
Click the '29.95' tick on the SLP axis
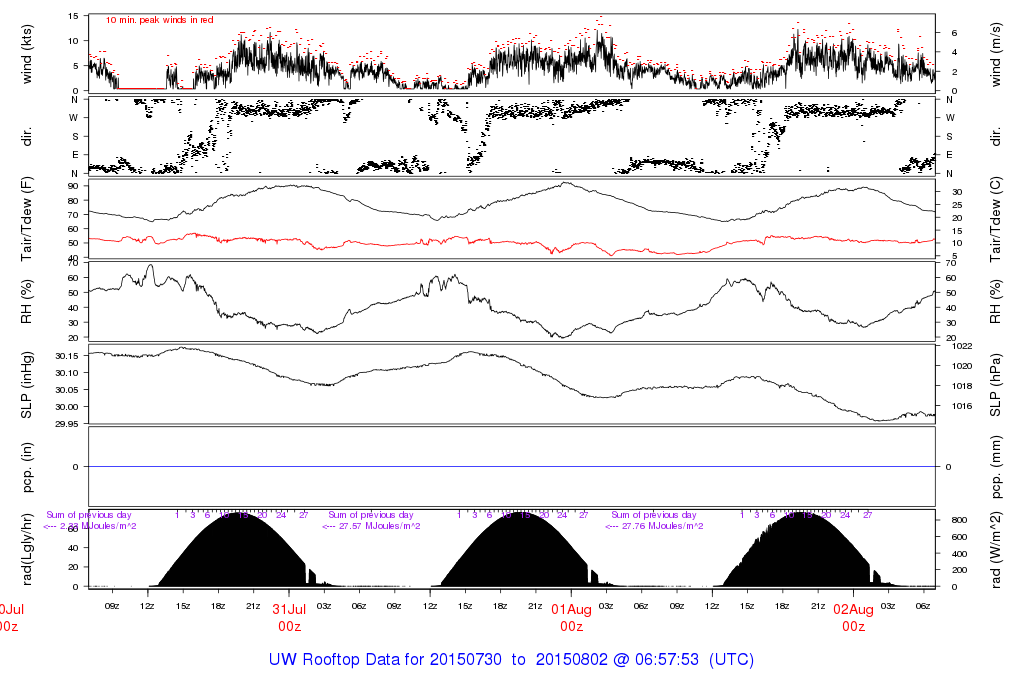pyautogui.click(x=67, y=424)
